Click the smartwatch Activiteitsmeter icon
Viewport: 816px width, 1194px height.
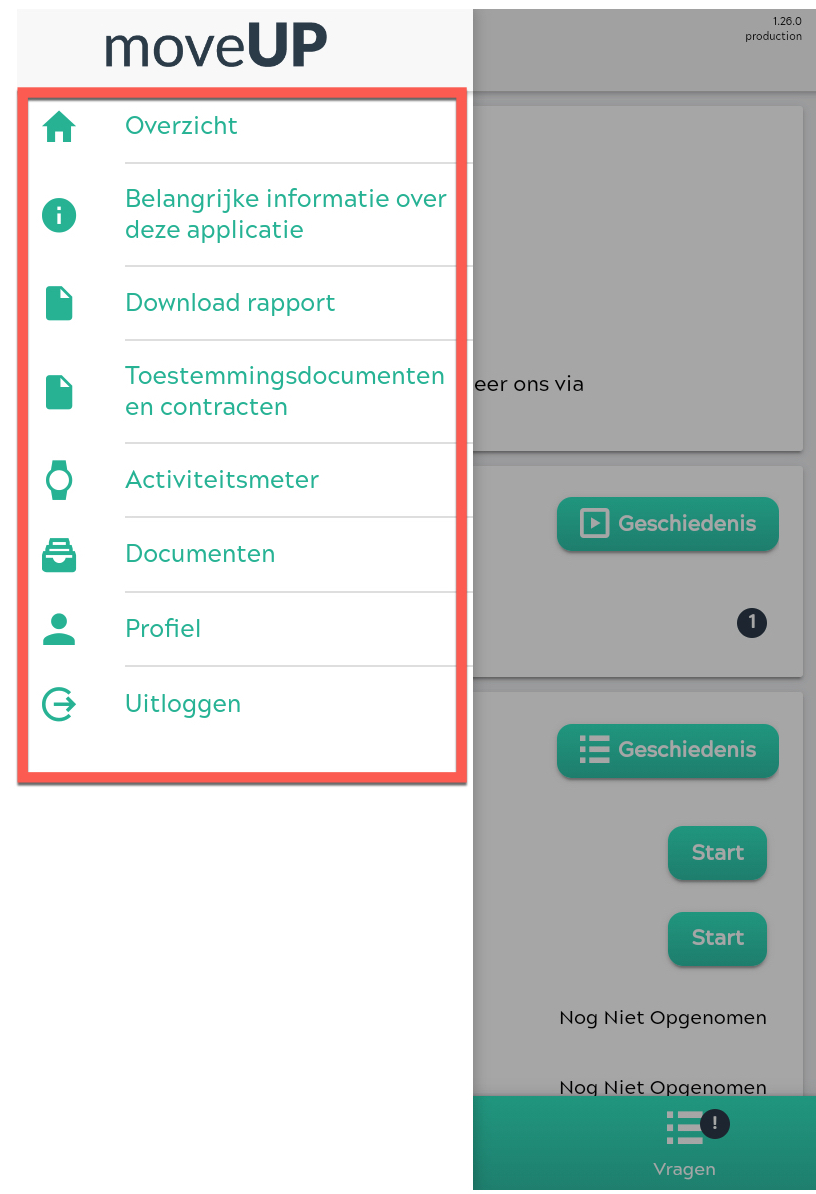59,480
